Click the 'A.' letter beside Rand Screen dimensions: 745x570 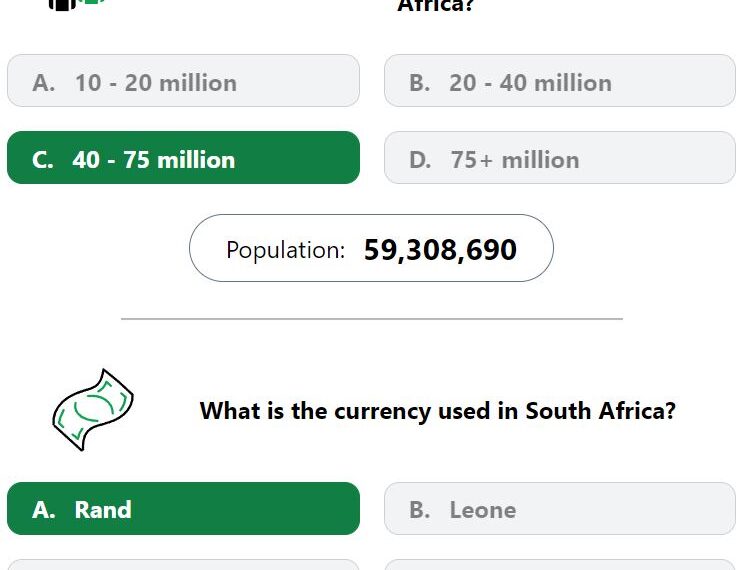(44, 510)
